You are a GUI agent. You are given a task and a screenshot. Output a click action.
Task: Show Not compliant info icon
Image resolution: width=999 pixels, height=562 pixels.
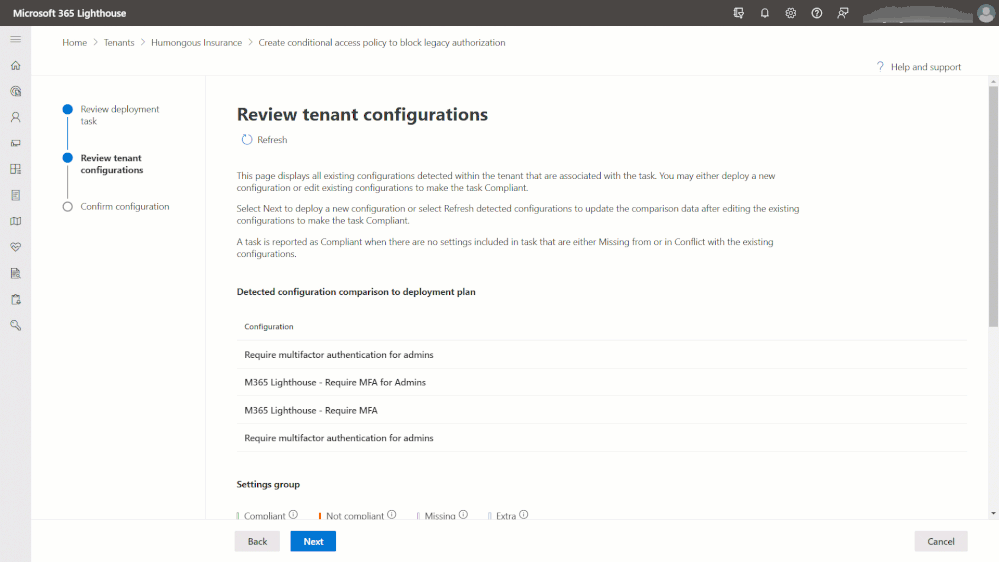[x=392, y=515]
